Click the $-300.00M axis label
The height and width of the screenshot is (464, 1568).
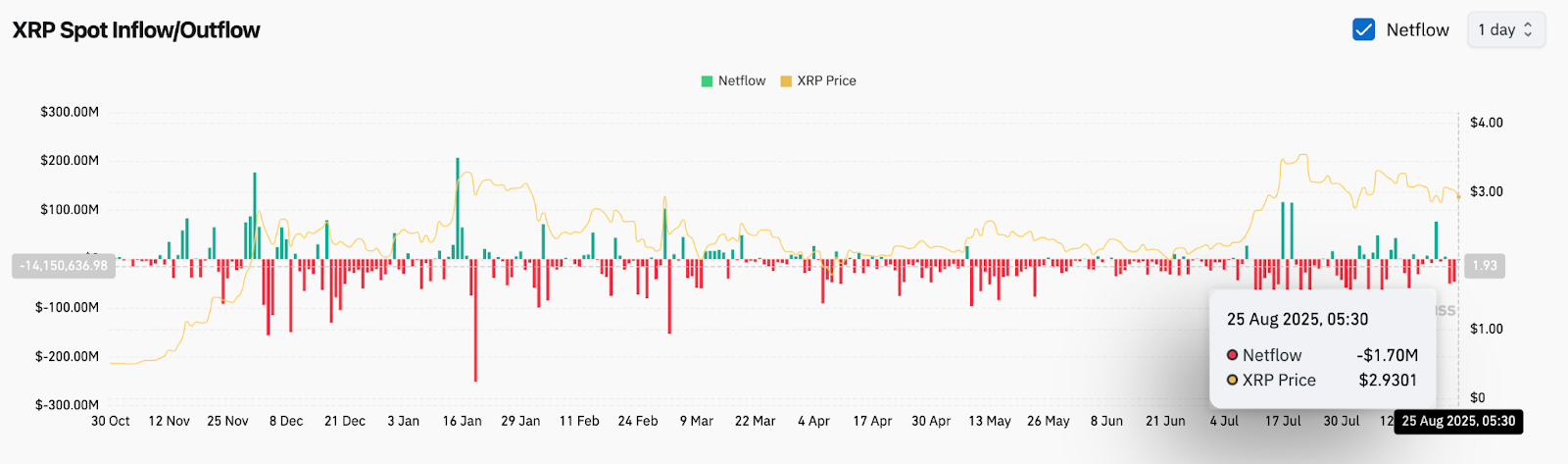coord(68,405)
